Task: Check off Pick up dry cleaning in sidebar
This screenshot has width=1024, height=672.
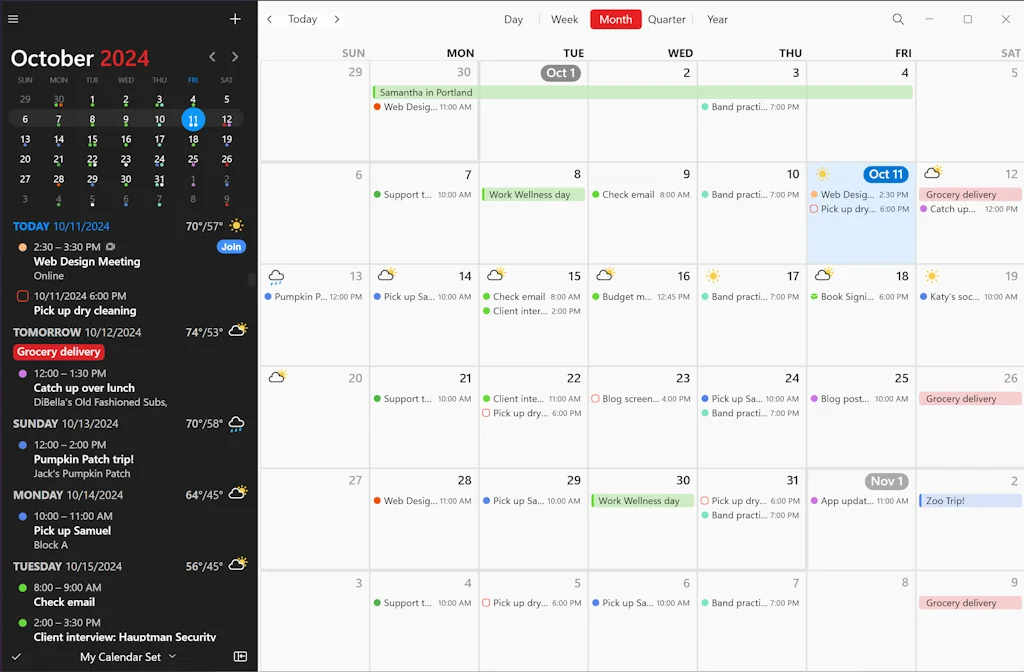Action: [x=23, y=296]
